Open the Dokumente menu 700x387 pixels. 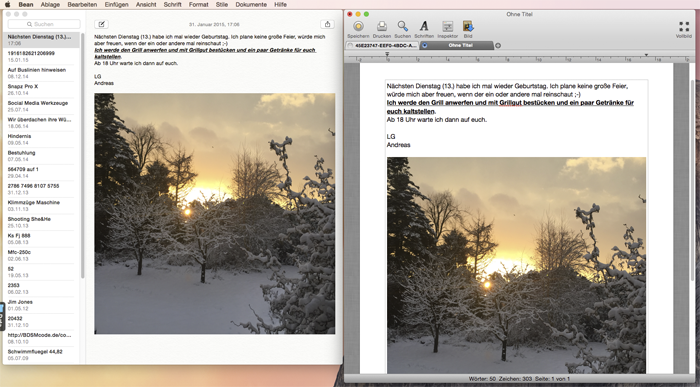click(x=251, y=4)
